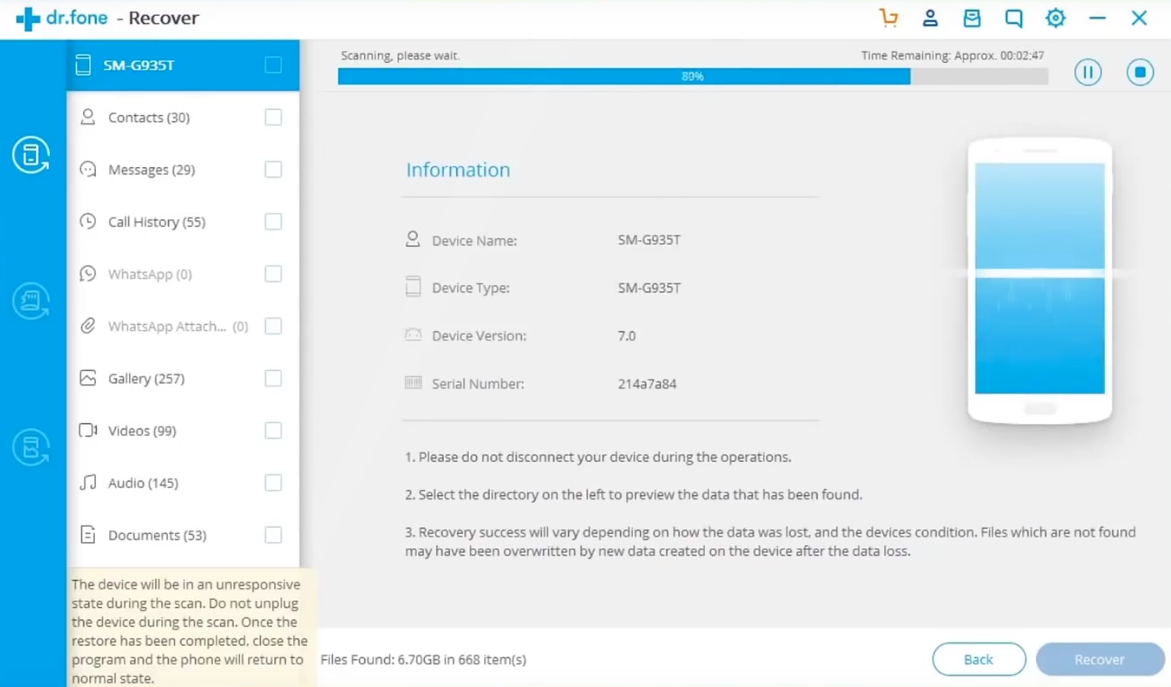The image size is (1171, 687).
Task: Stop the scan with the stop button
Action: 1140,72
